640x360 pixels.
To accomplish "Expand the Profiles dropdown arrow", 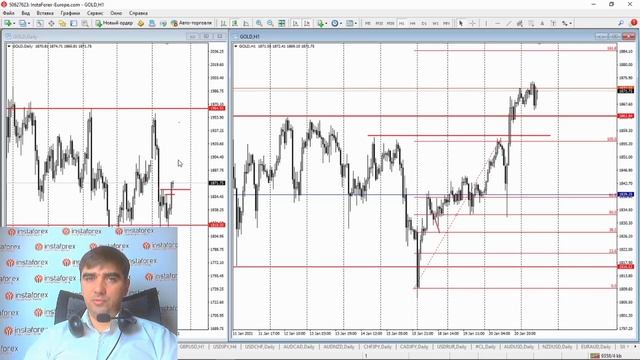I will click(x=29, y=23).
